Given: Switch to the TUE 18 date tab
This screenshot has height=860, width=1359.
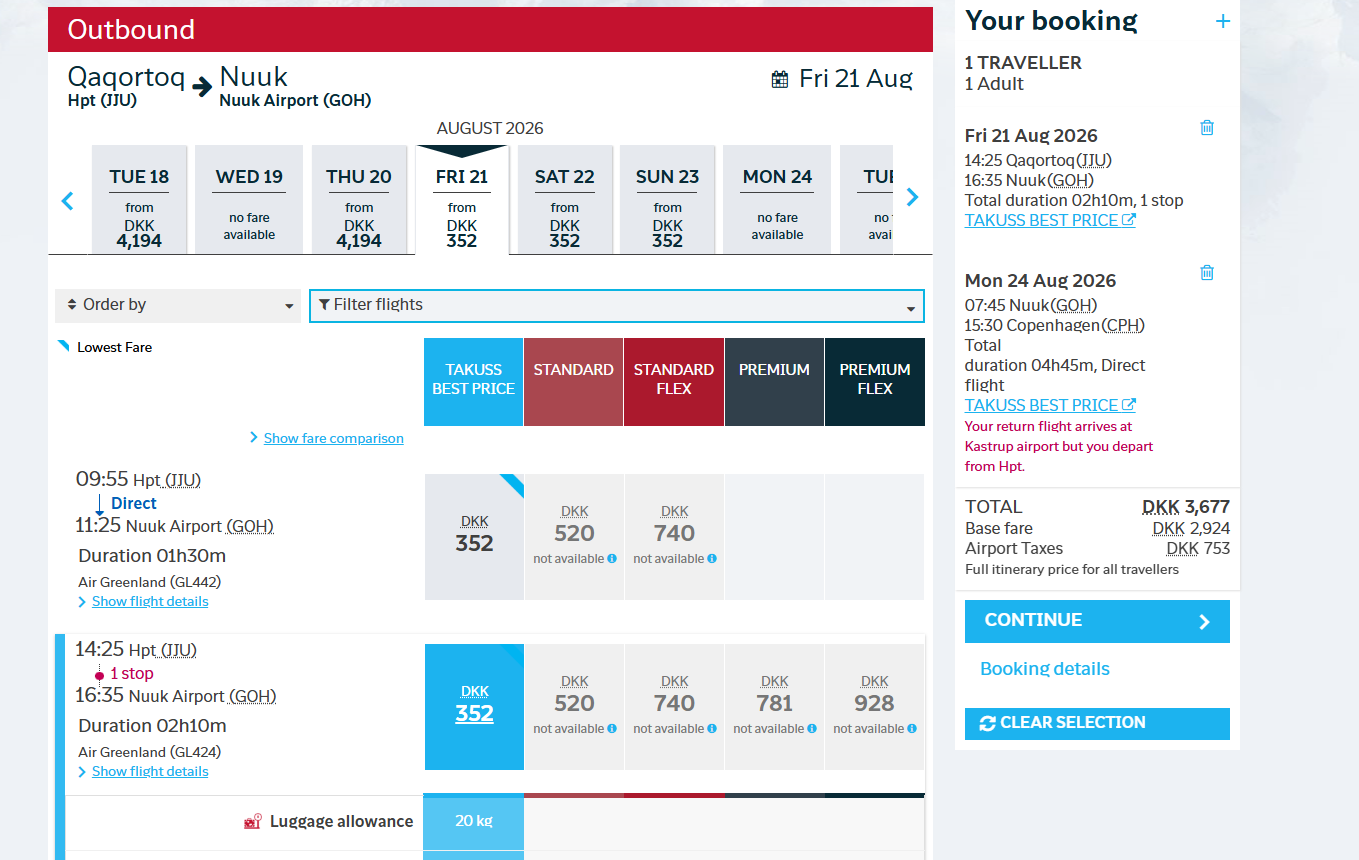Looking at the screenshot, I should tap(139, 208).
